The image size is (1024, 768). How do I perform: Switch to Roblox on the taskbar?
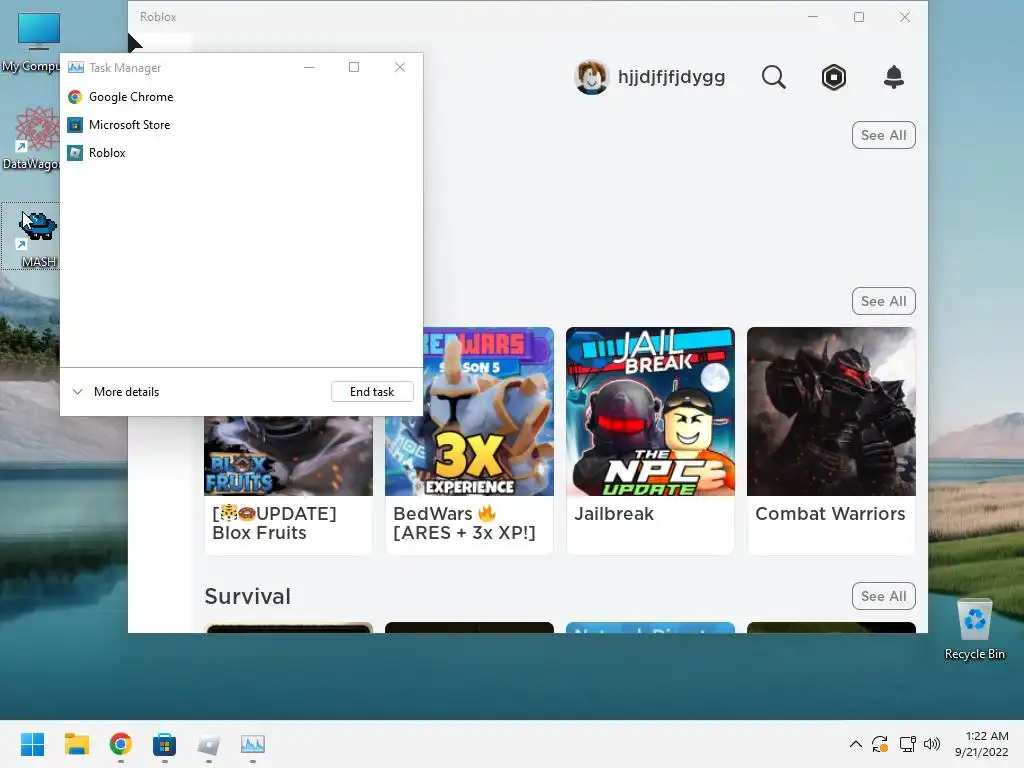(x=208, y=744)
